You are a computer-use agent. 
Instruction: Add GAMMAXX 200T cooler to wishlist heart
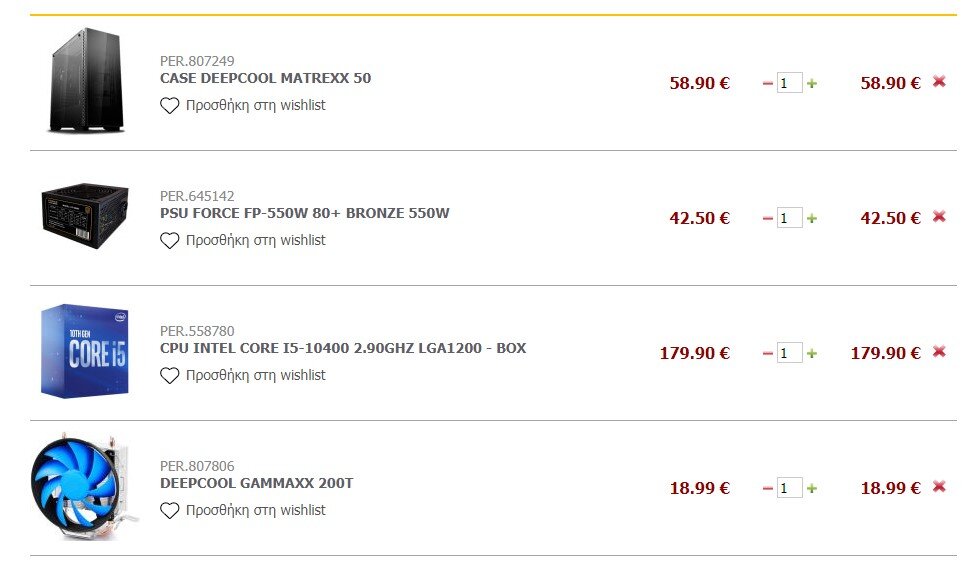[x=170, y=510]
